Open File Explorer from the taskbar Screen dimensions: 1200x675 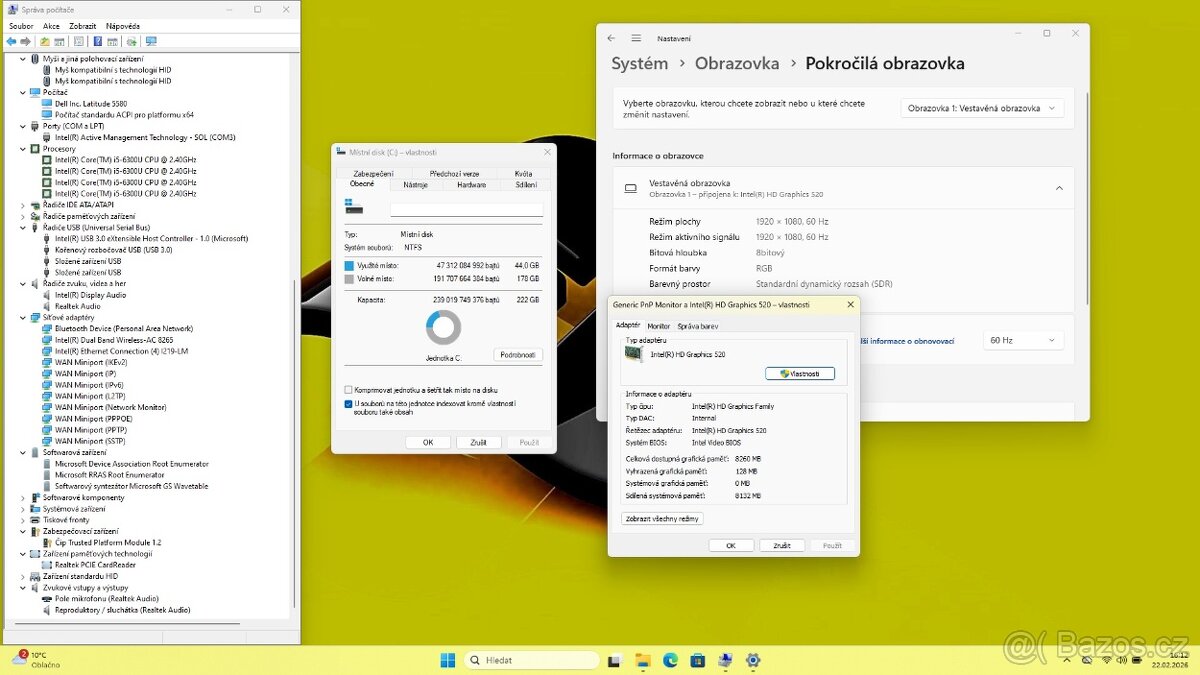(x=641, y=660)
